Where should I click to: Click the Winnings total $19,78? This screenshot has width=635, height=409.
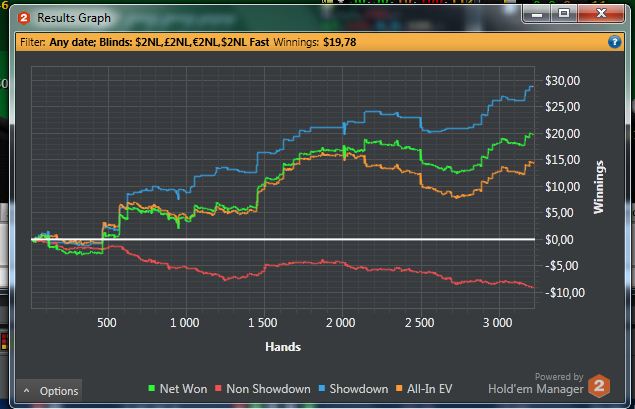pos(340,42)
